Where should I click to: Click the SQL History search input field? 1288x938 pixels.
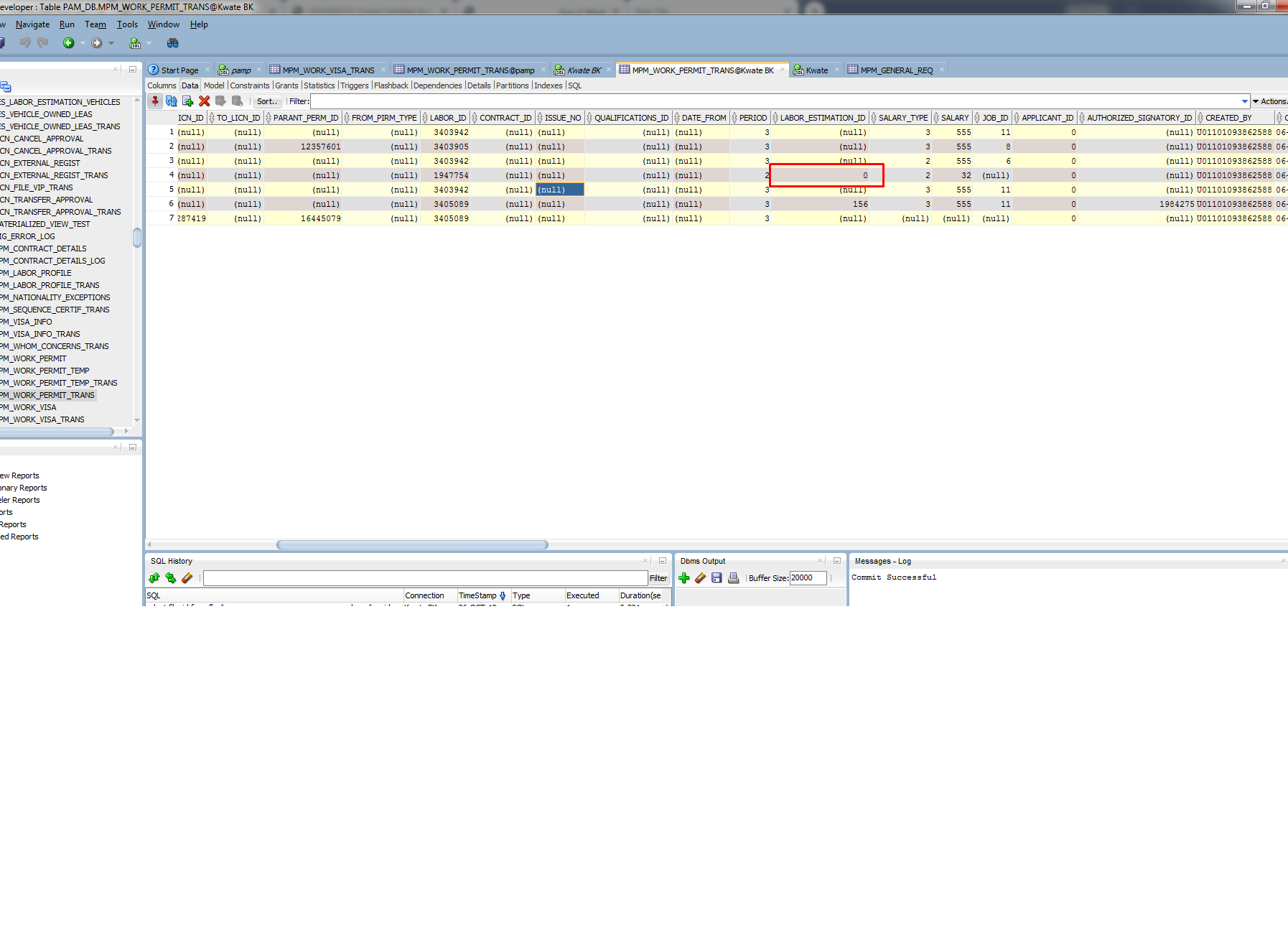(425, 578)
